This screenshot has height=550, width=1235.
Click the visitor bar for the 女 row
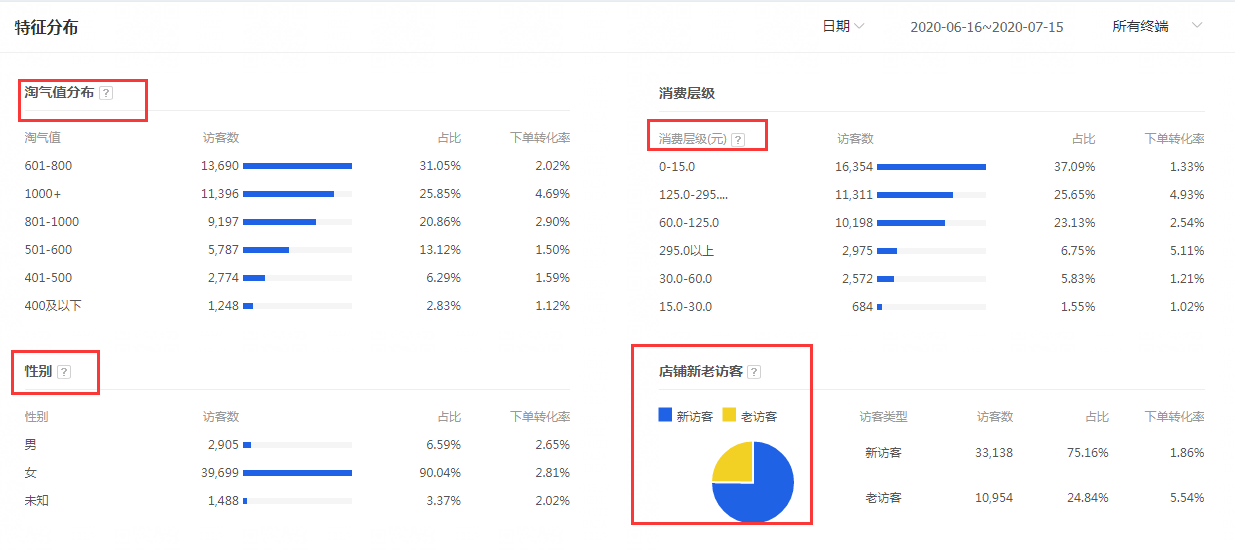(x=297, y=473)
